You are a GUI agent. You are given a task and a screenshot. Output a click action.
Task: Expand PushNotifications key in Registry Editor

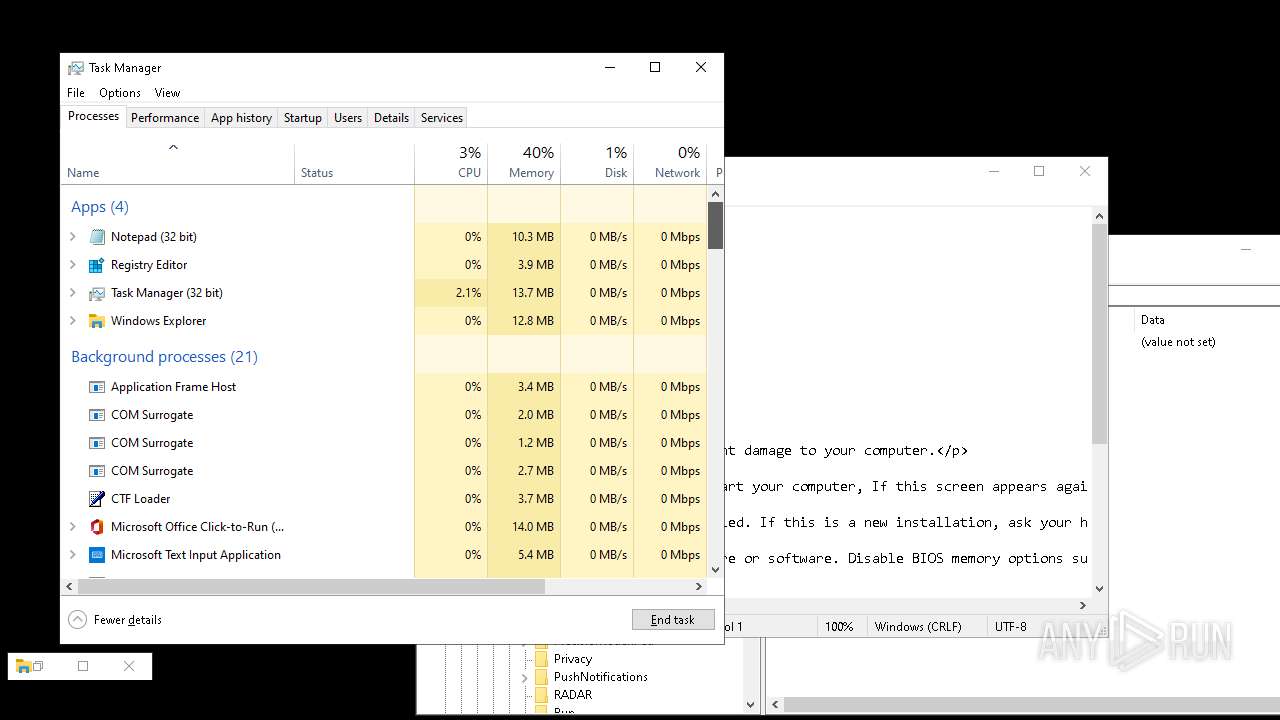tap(525, 677)
